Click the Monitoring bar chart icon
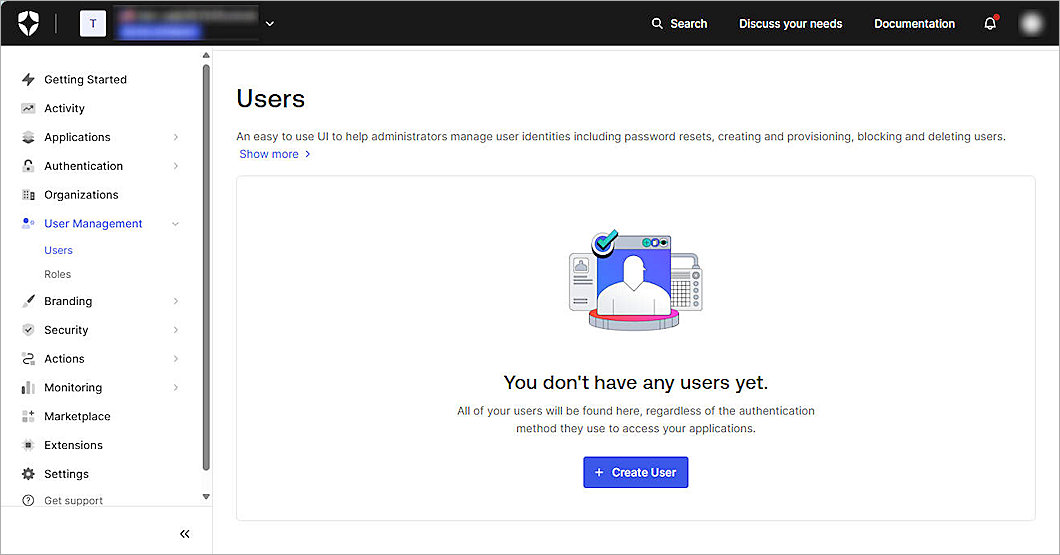 coord(28,387)
